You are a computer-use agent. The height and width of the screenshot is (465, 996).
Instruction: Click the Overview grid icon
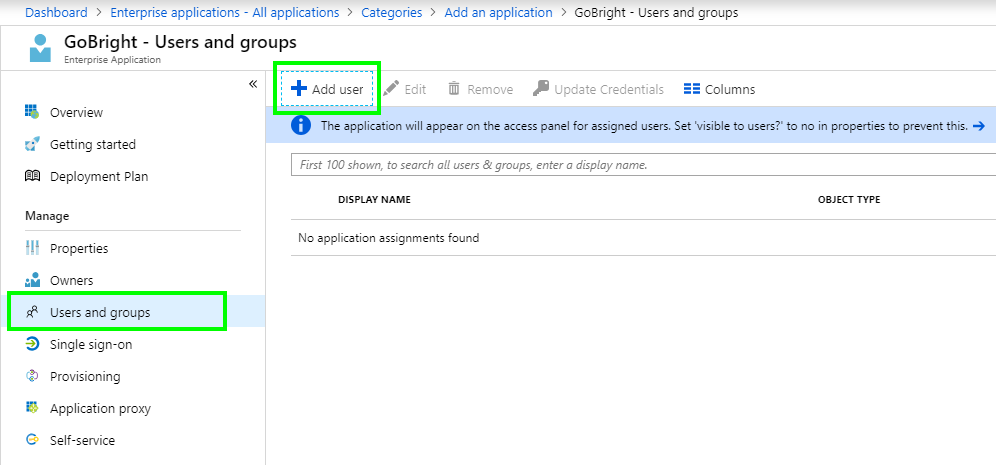32,112
